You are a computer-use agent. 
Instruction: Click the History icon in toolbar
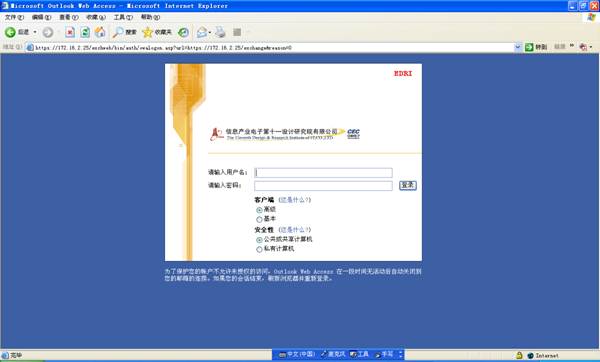click(183, 33)
